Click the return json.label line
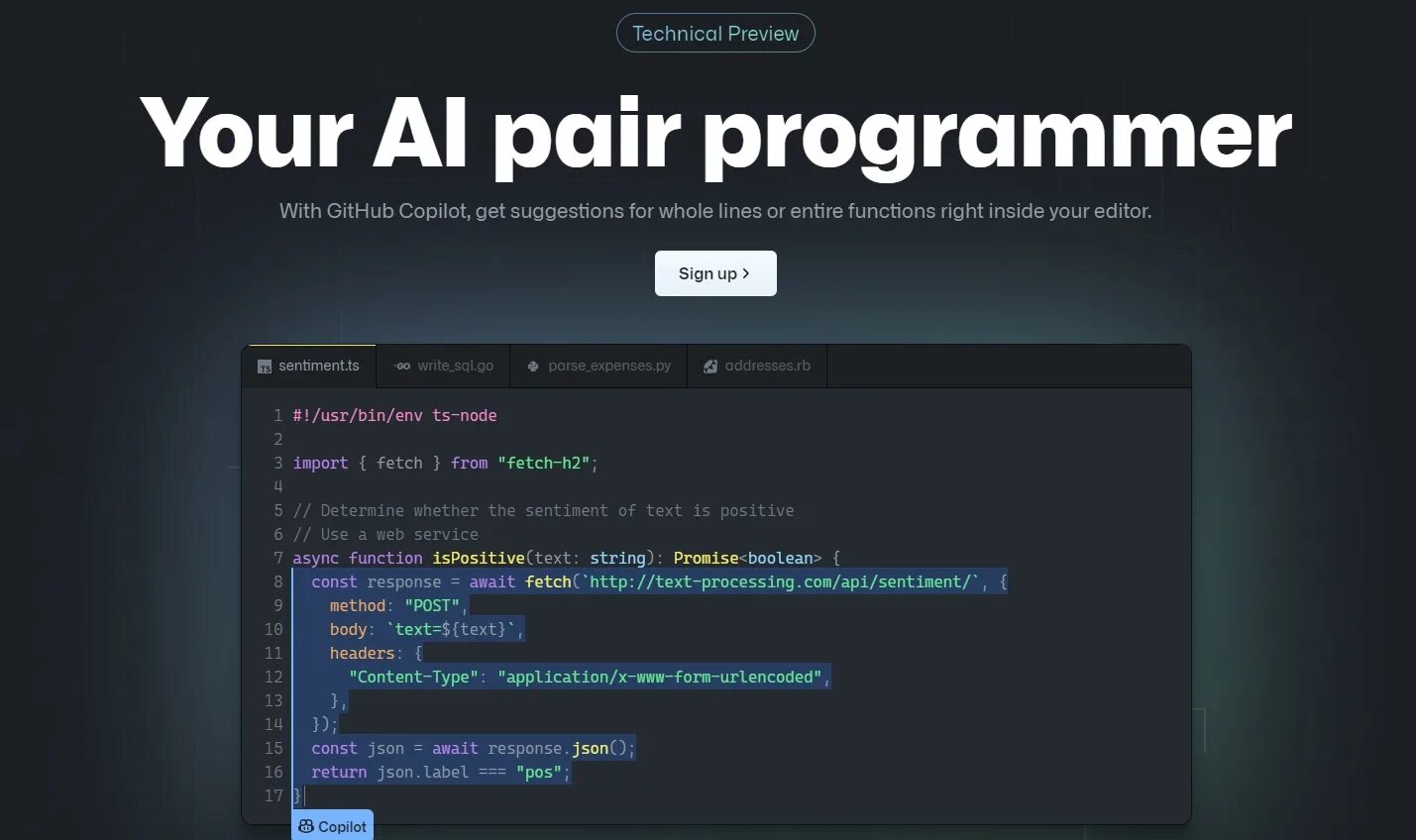The image size is (1416, 840). pos(441,773)
